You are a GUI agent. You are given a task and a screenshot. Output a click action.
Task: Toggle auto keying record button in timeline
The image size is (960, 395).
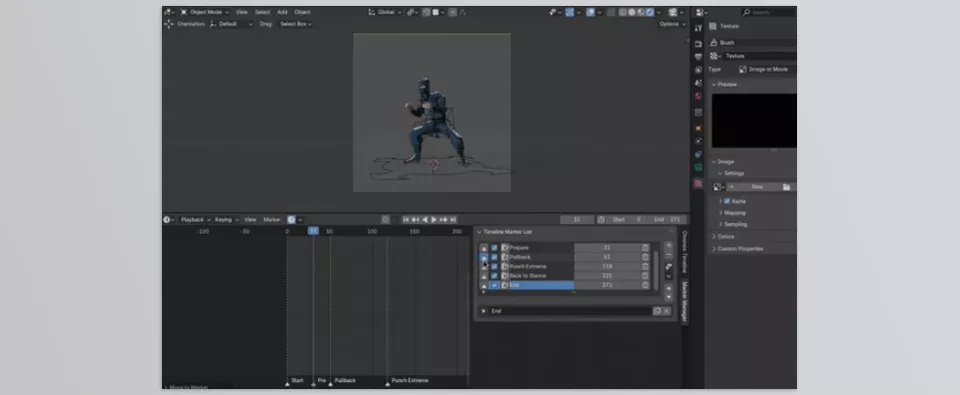point(385,219)
